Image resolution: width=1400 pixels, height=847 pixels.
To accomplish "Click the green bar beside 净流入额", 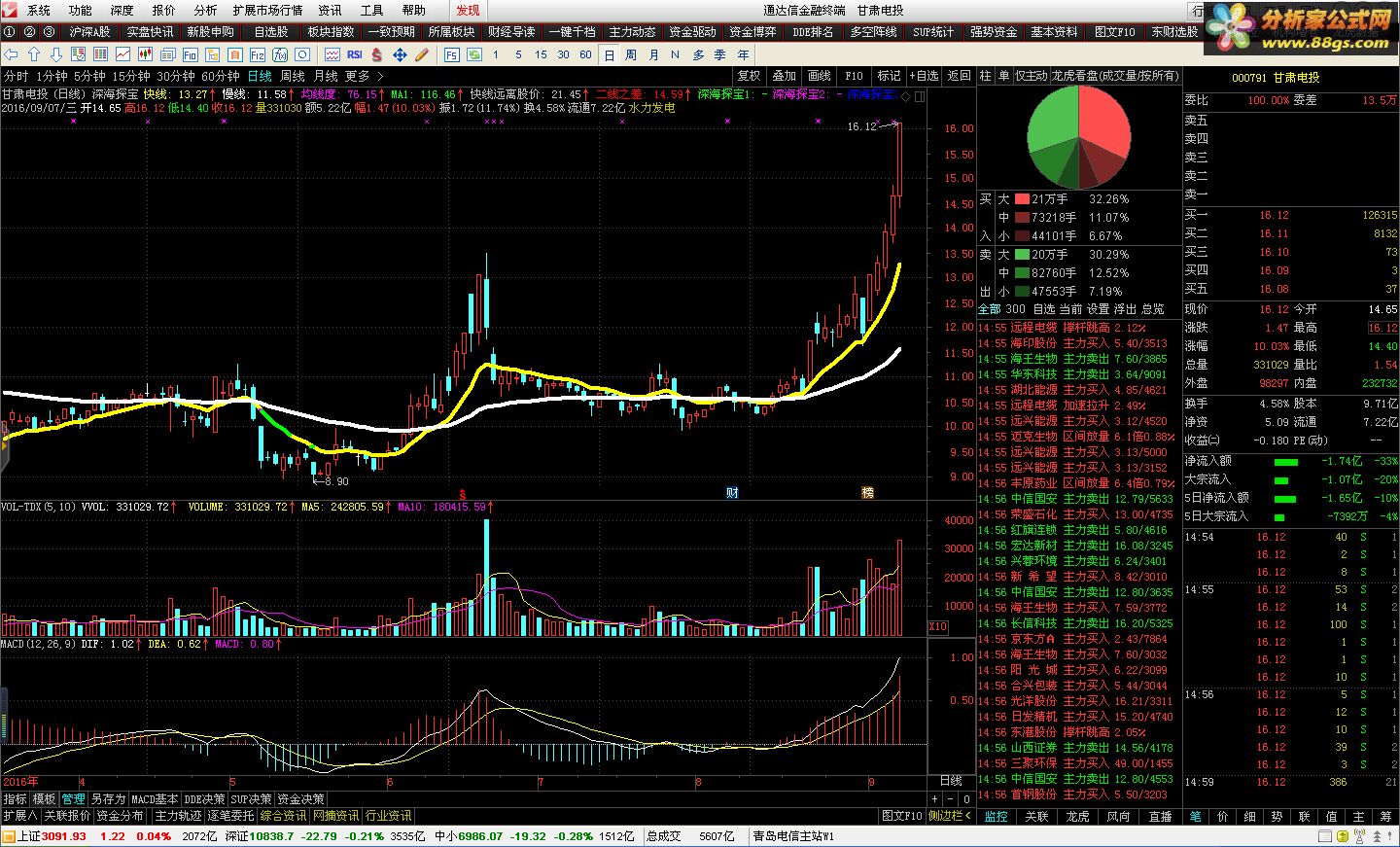I will pos(1285,462).
